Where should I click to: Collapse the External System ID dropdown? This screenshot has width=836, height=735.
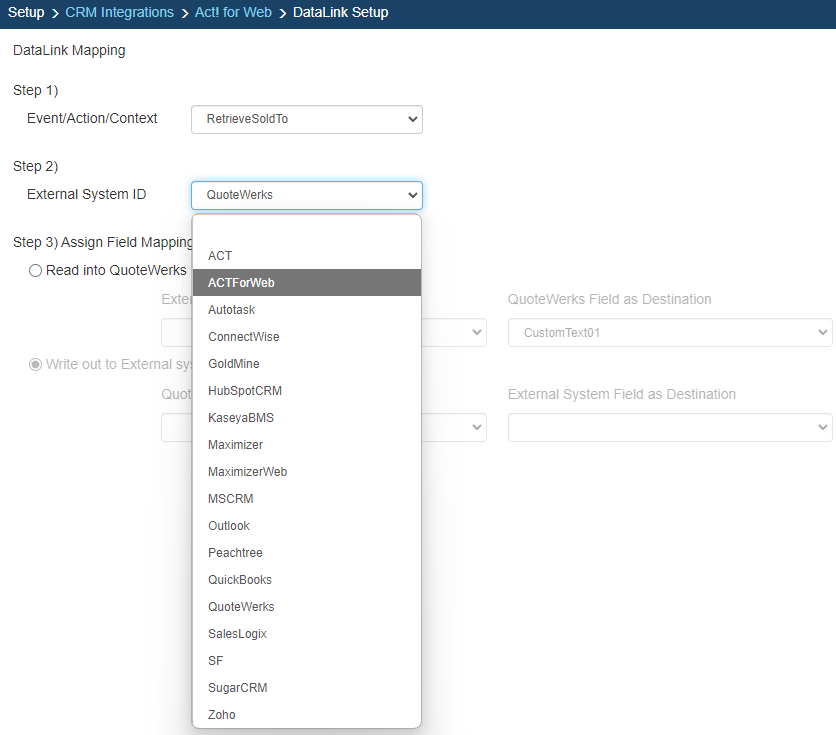pyautogui.click(x=306, y=195)
